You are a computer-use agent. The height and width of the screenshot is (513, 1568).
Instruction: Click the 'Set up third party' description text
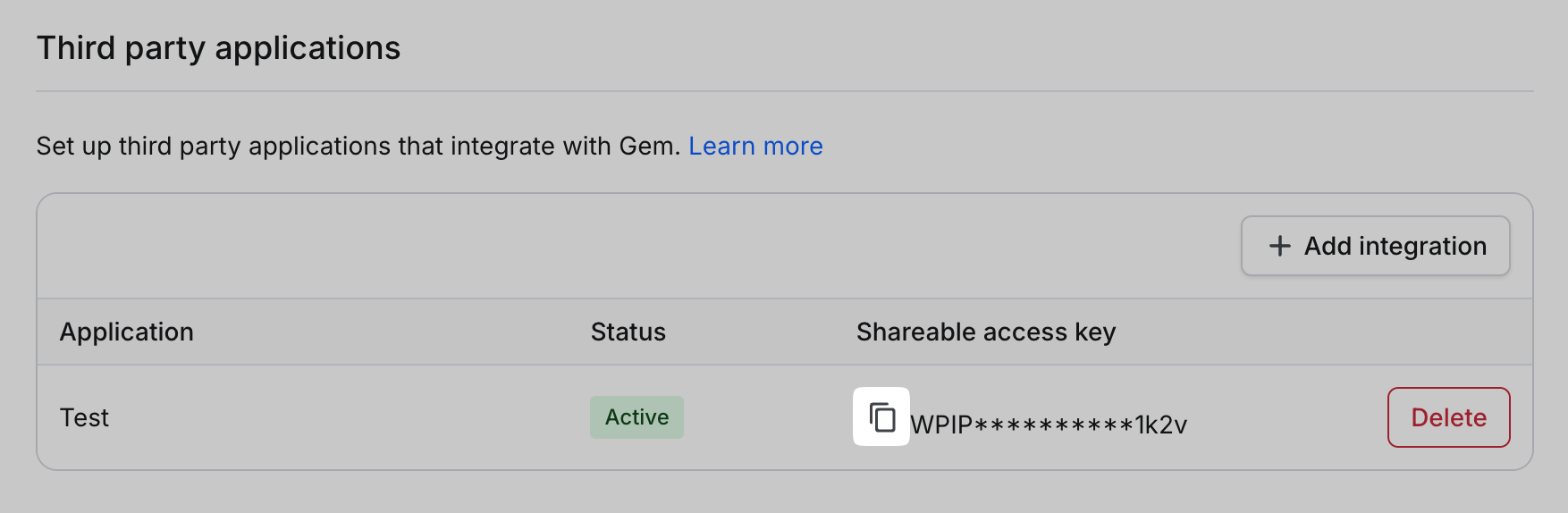(268, 146)
